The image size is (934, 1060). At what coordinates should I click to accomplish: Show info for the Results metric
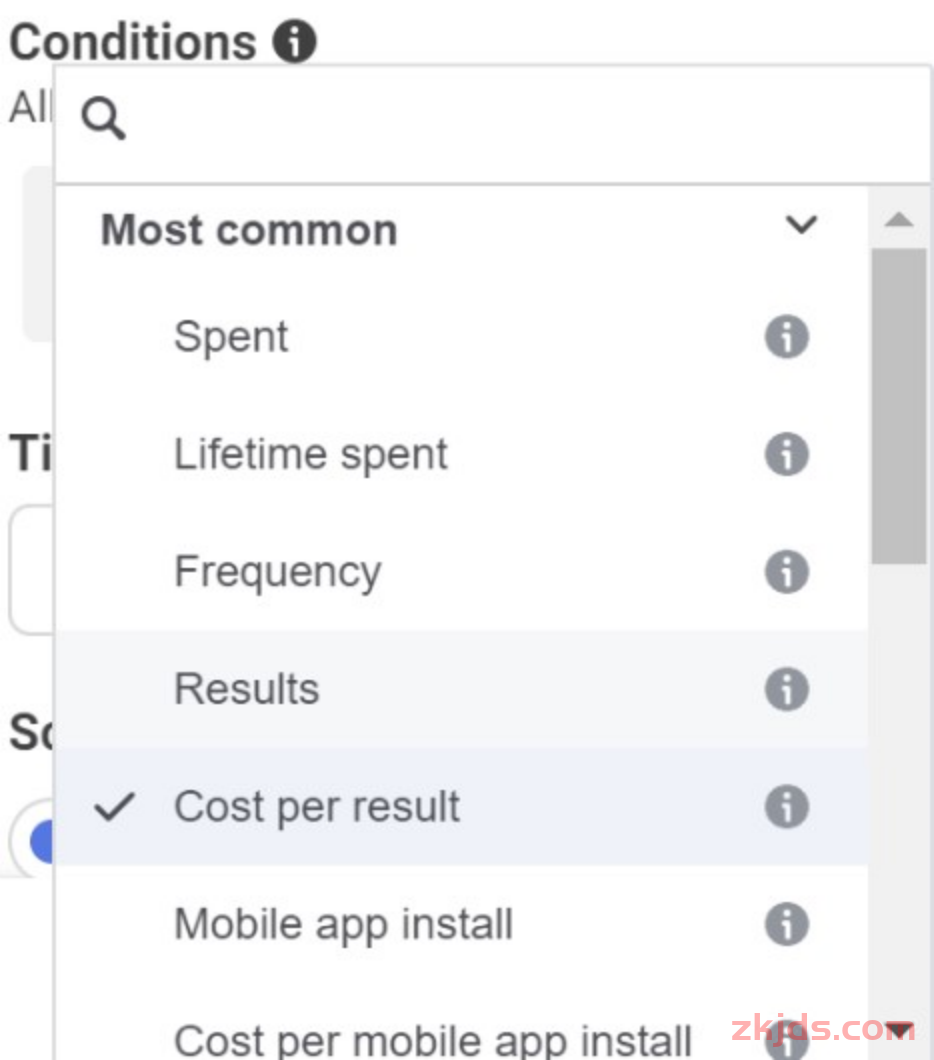787,689
